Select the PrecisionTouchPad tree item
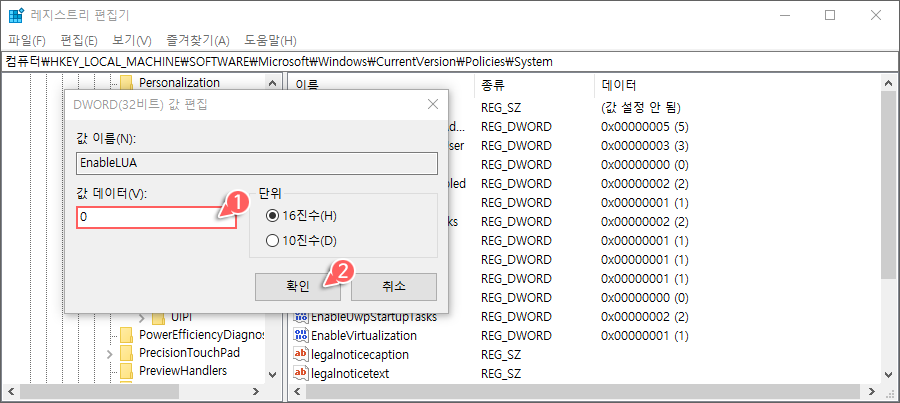Image resolution: width=900 pixels, height=403 pixels. [189, 352]
